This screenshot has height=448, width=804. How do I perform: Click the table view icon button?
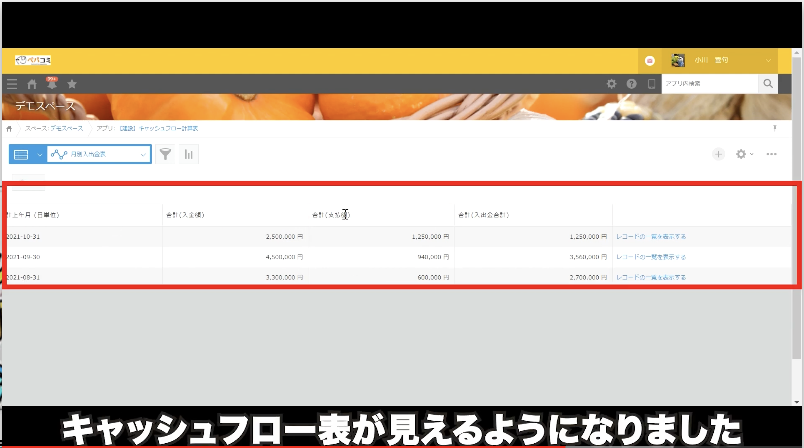[21, 154]
